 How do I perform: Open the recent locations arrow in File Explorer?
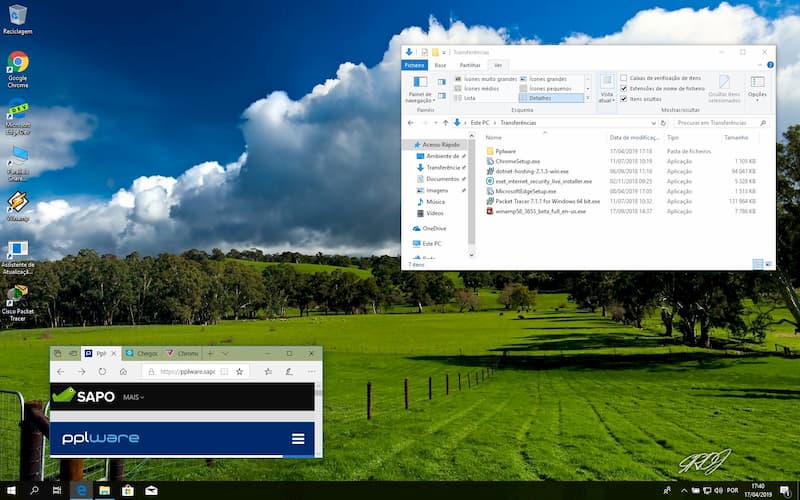point(436,123)
